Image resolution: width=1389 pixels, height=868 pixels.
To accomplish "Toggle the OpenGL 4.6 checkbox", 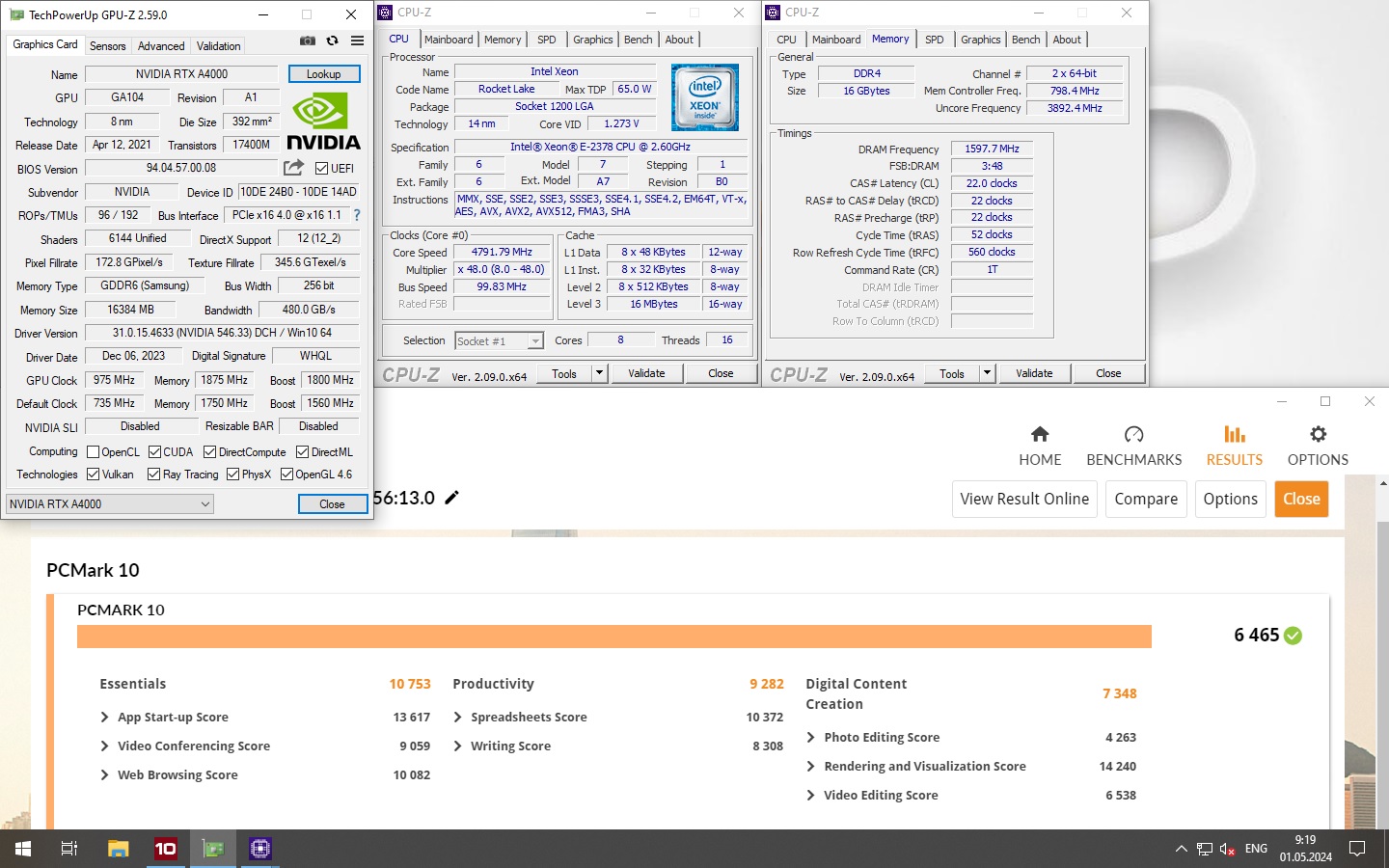I will 286,474.
